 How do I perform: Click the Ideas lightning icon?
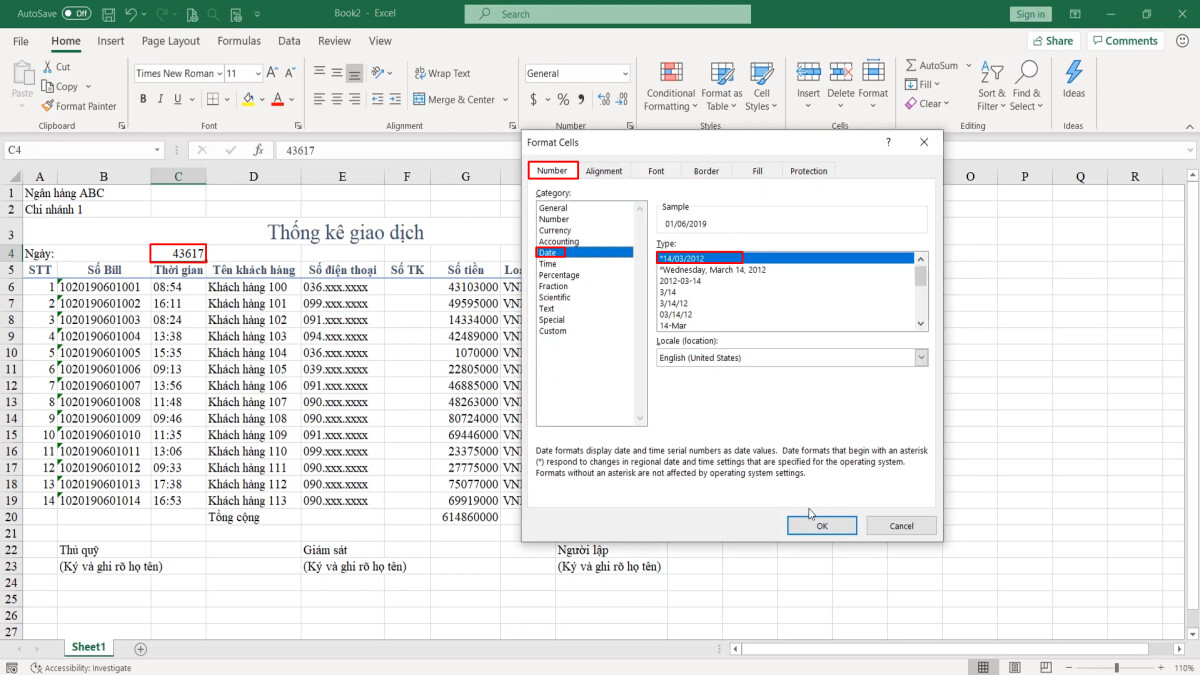click(x=1074, y=73)
